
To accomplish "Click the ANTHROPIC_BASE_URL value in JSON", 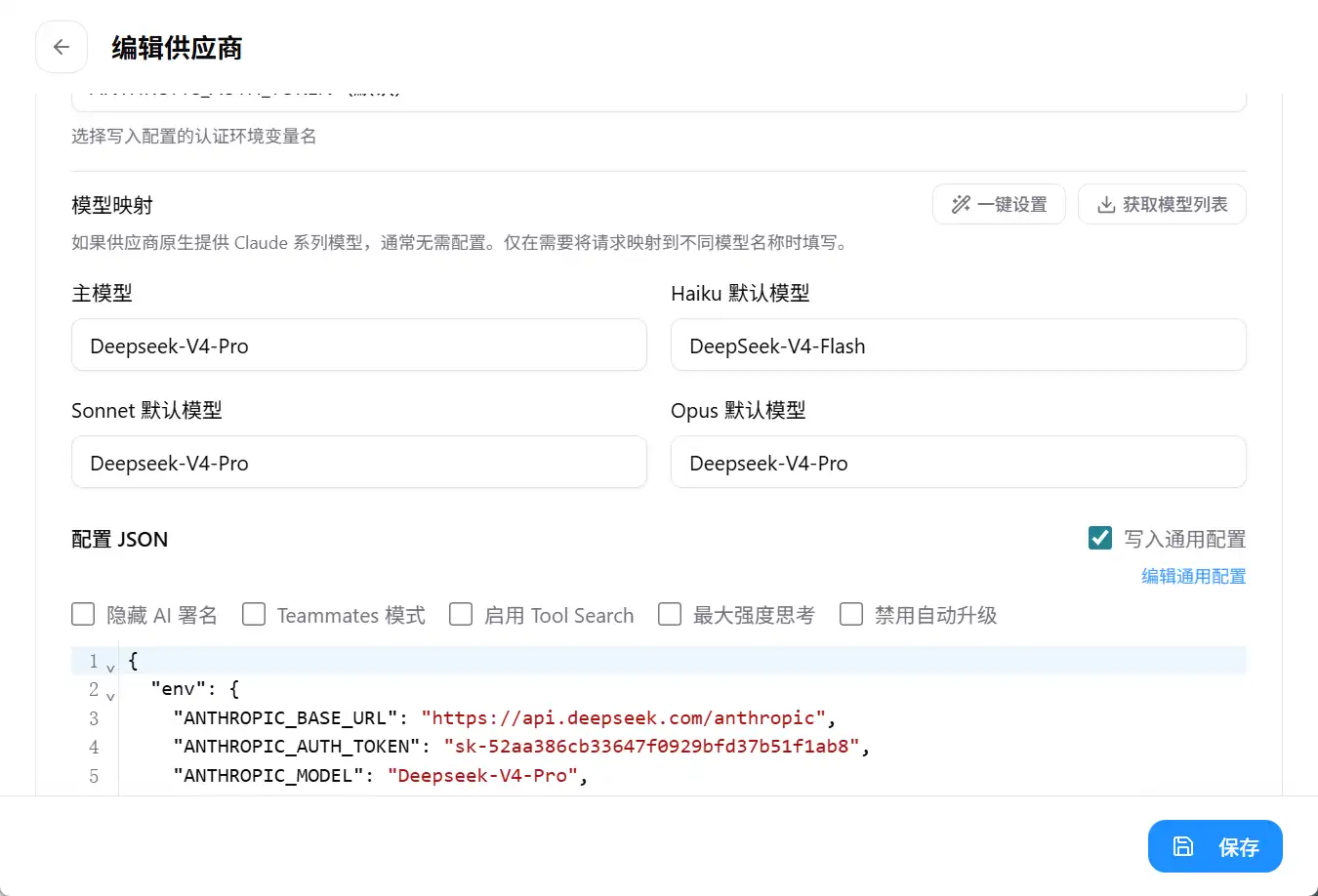I will (625, 718).
